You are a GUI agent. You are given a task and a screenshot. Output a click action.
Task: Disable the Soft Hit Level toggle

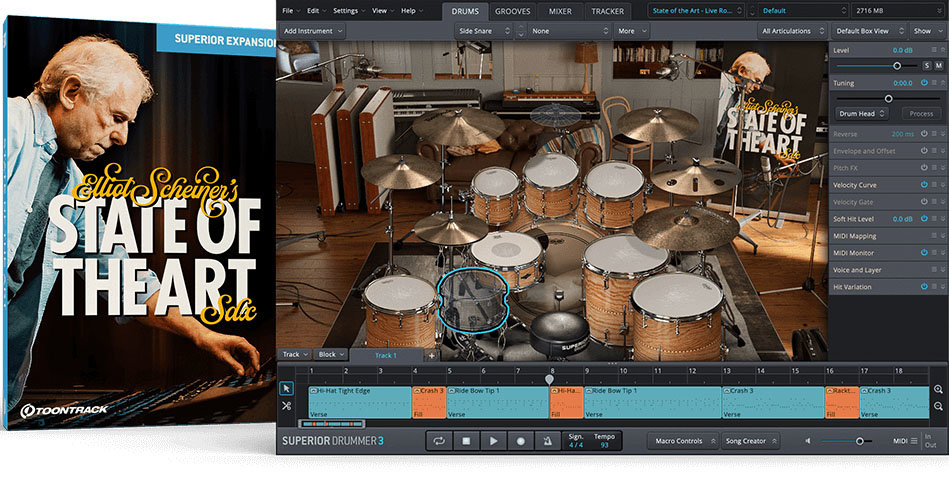click(924, 218)
